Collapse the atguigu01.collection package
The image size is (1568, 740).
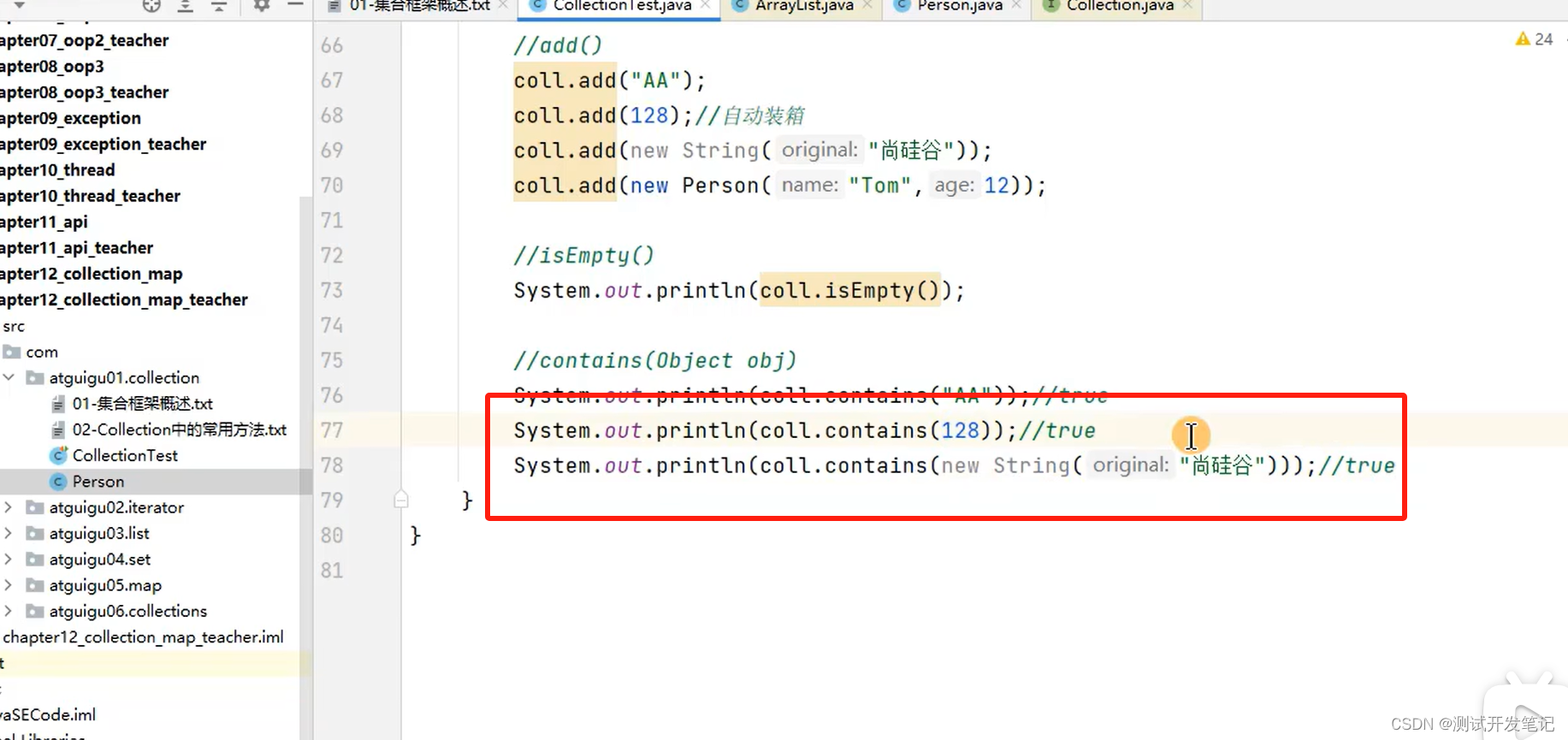(x=9, y=377)
